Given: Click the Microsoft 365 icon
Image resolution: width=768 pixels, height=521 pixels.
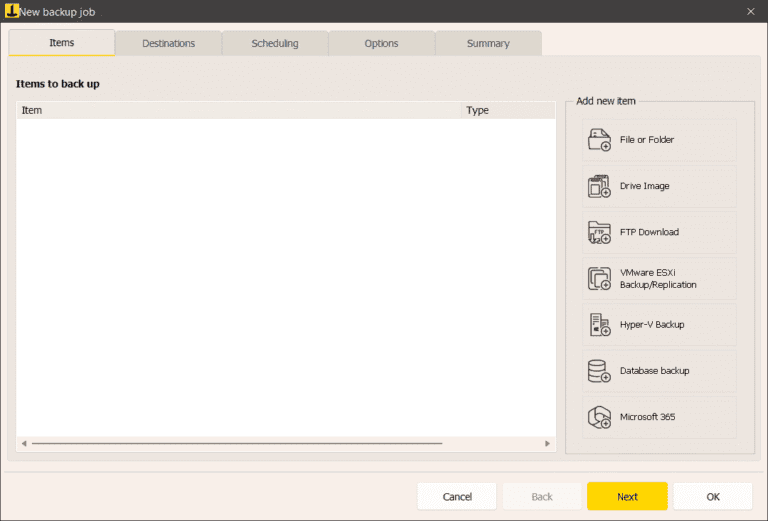Looking at the screenshot, I should pos(599,417).
